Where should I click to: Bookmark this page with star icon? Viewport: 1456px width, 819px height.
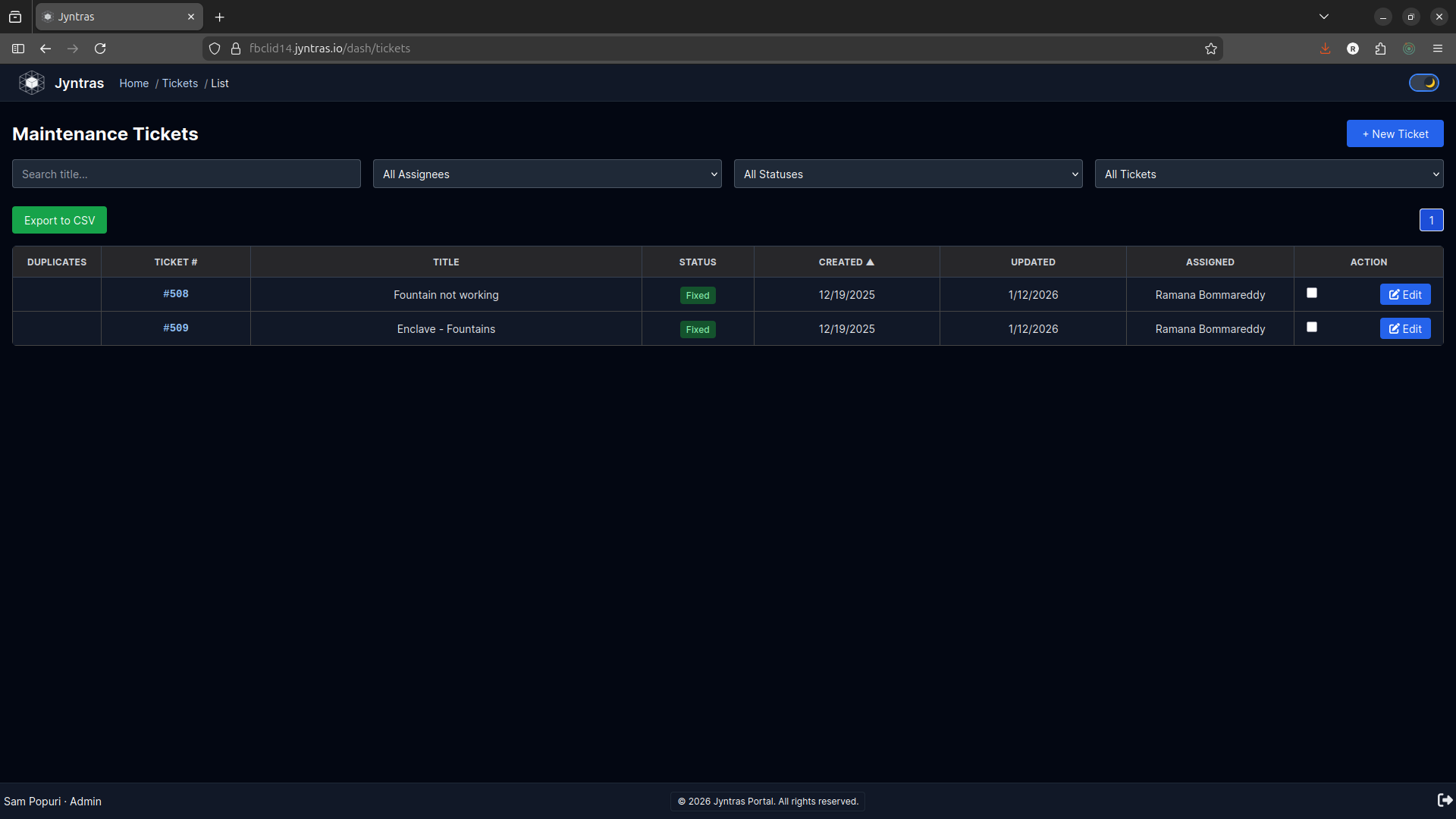(1211, 49)
